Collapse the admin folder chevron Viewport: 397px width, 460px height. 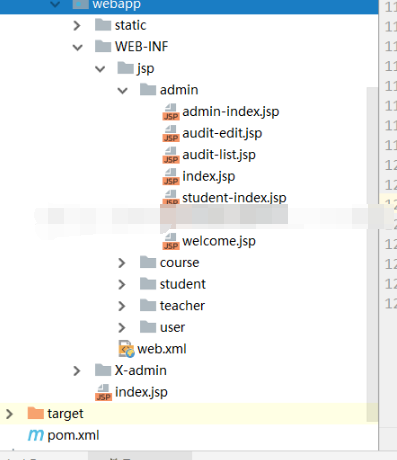(x=122, y=90)
